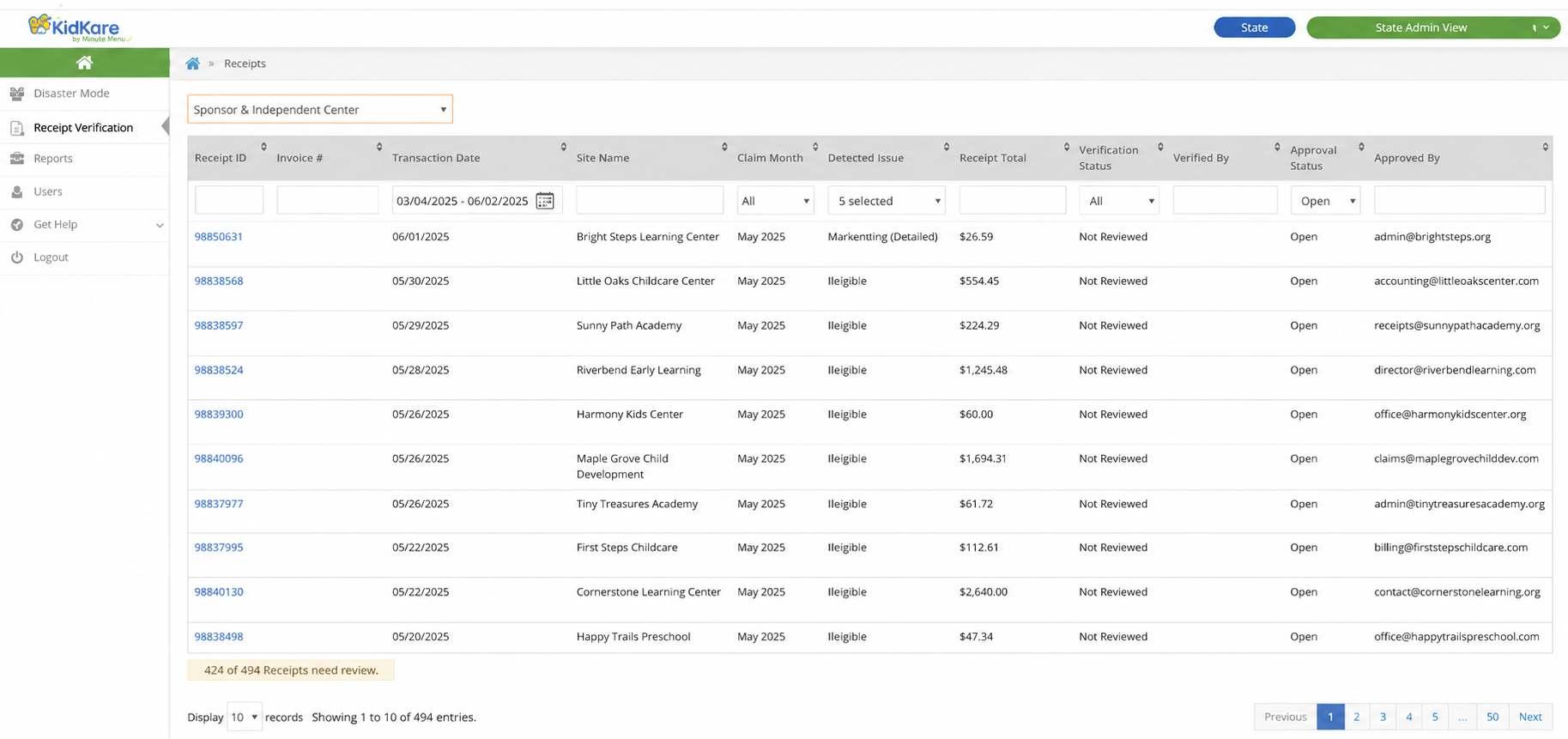Click the Reports briefcase icon

17,159
